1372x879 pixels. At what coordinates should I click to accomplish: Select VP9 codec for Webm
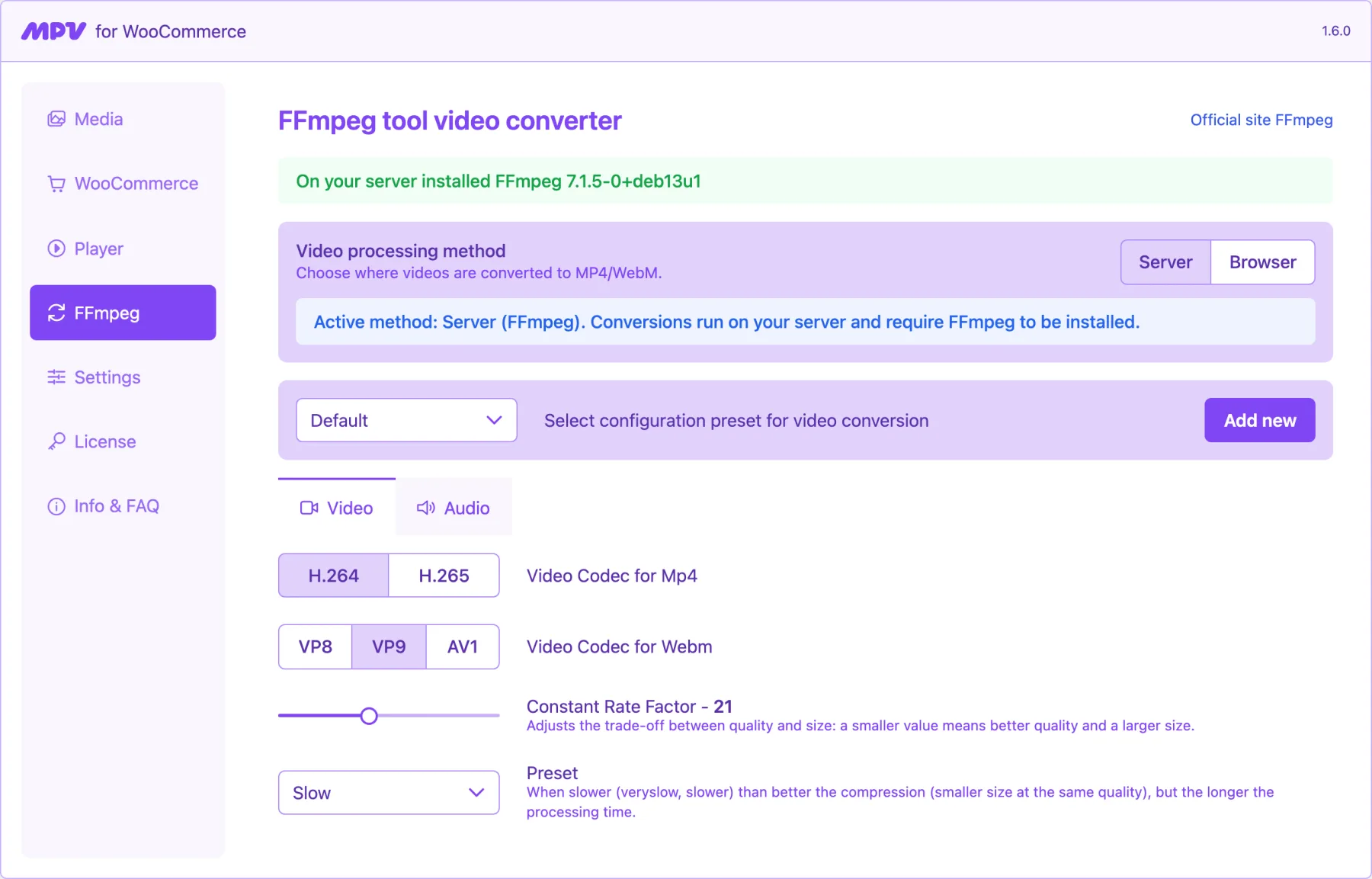click(x=389, y=646)
